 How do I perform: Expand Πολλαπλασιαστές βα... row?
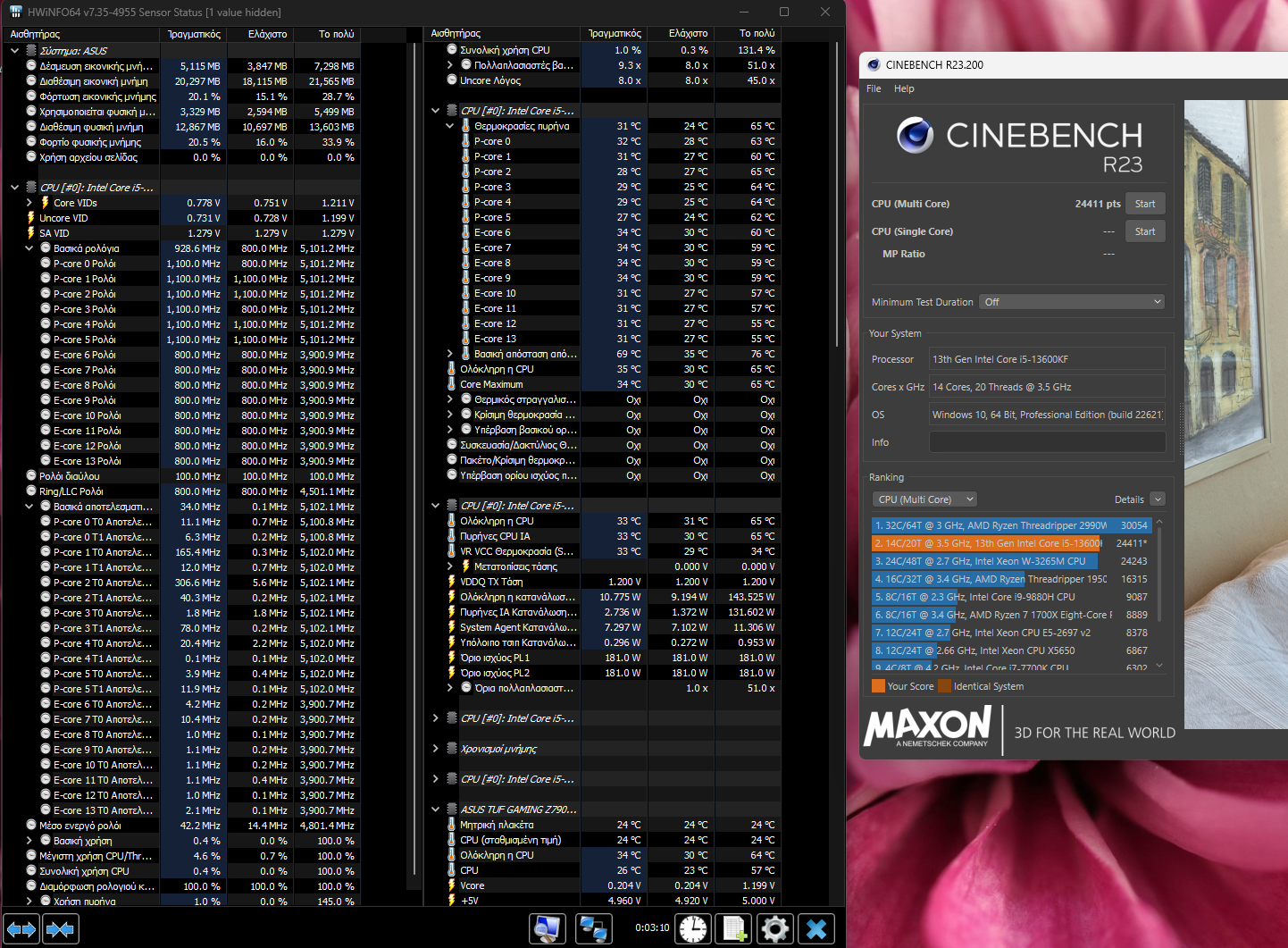tap(450, 65)
